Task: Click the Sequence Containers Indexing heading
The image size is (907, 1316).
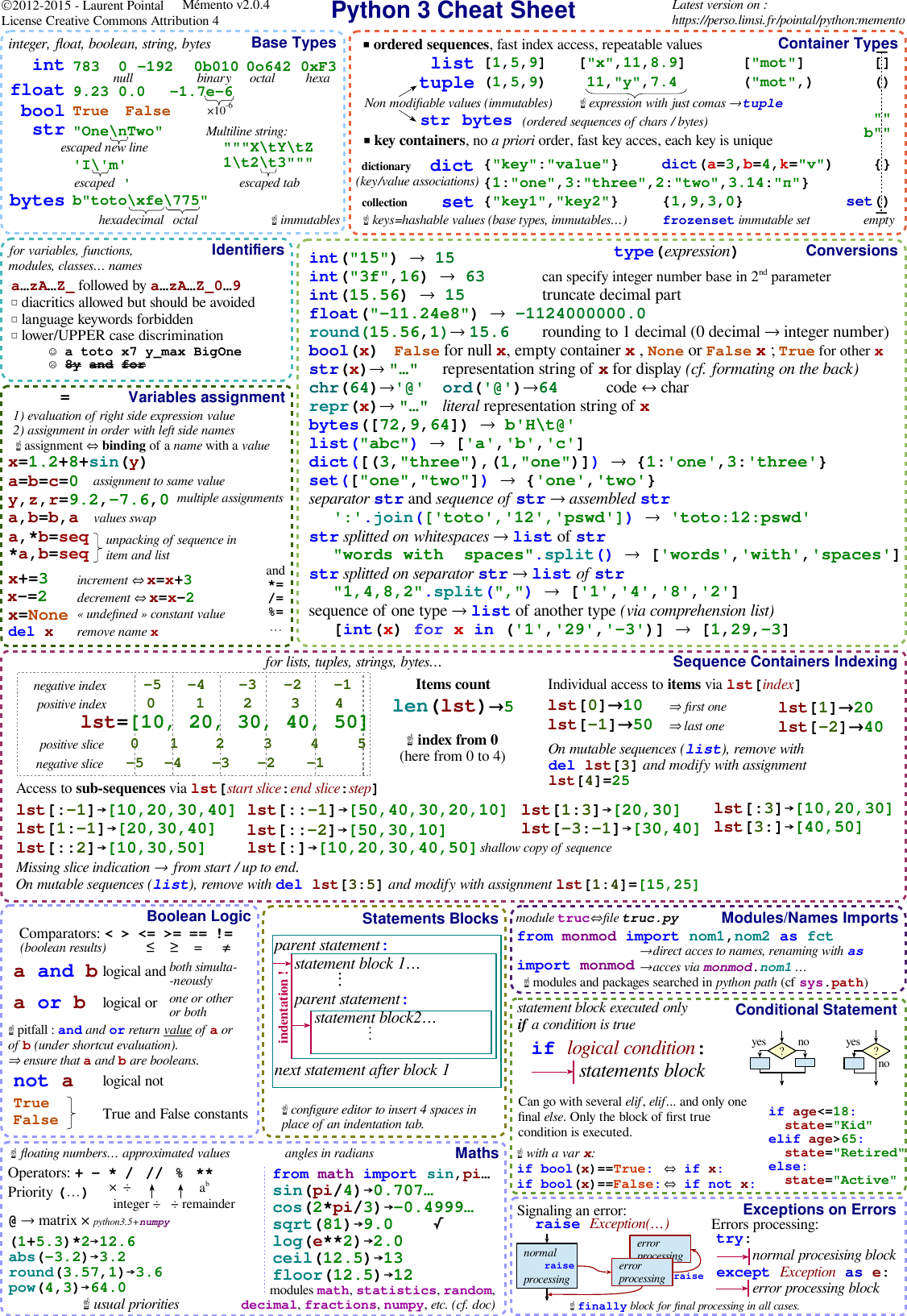Action: click(x=785, y=662)
